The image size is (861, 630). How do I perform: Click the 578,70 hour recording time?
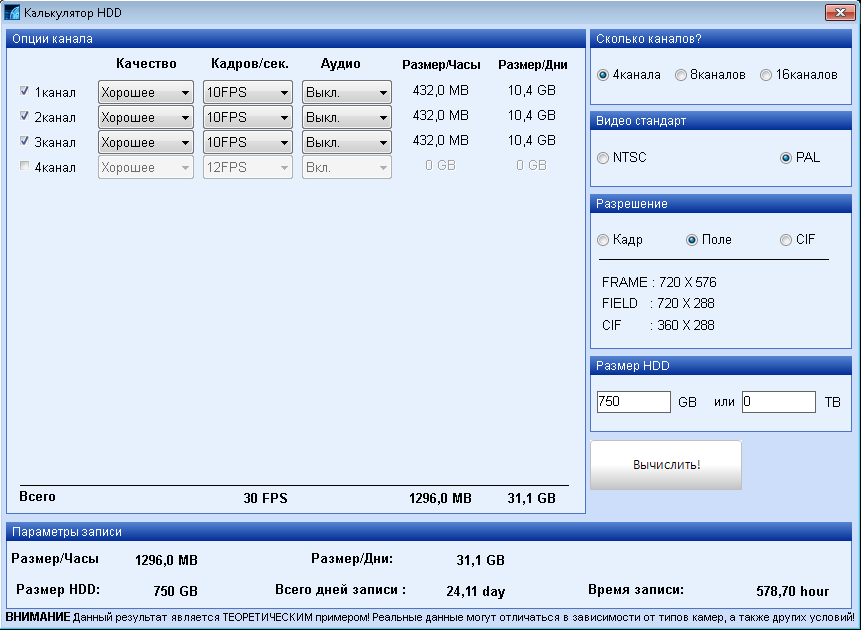pos(792,592)
